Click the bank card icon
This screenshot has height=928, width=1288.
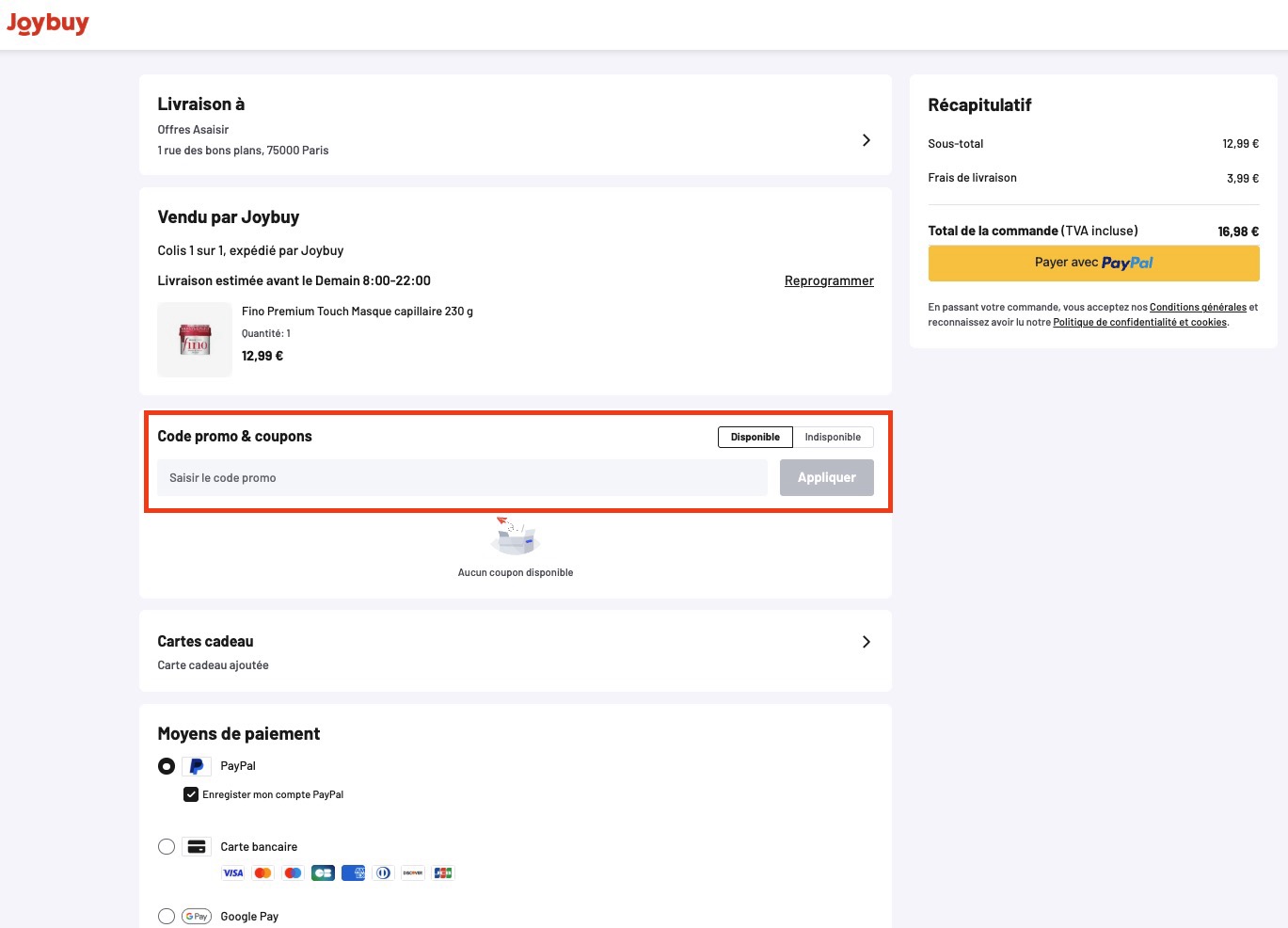(x=197, y=847)
